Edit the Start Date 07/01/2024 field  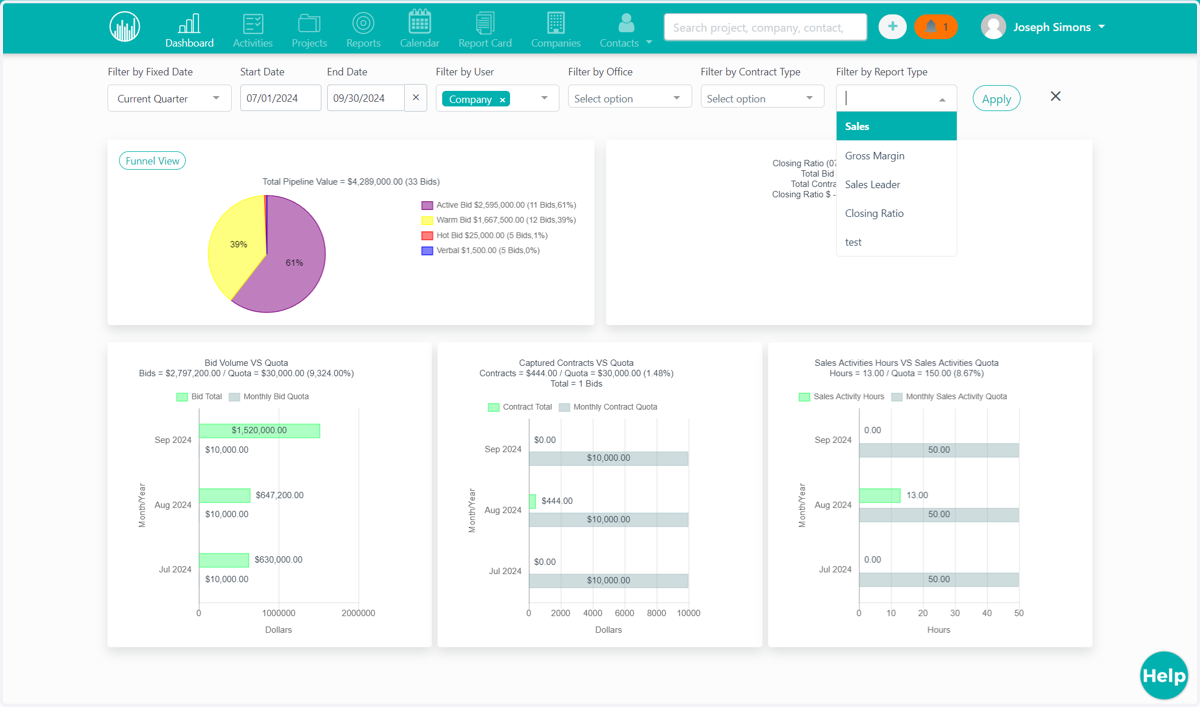[x=280, y=98]
